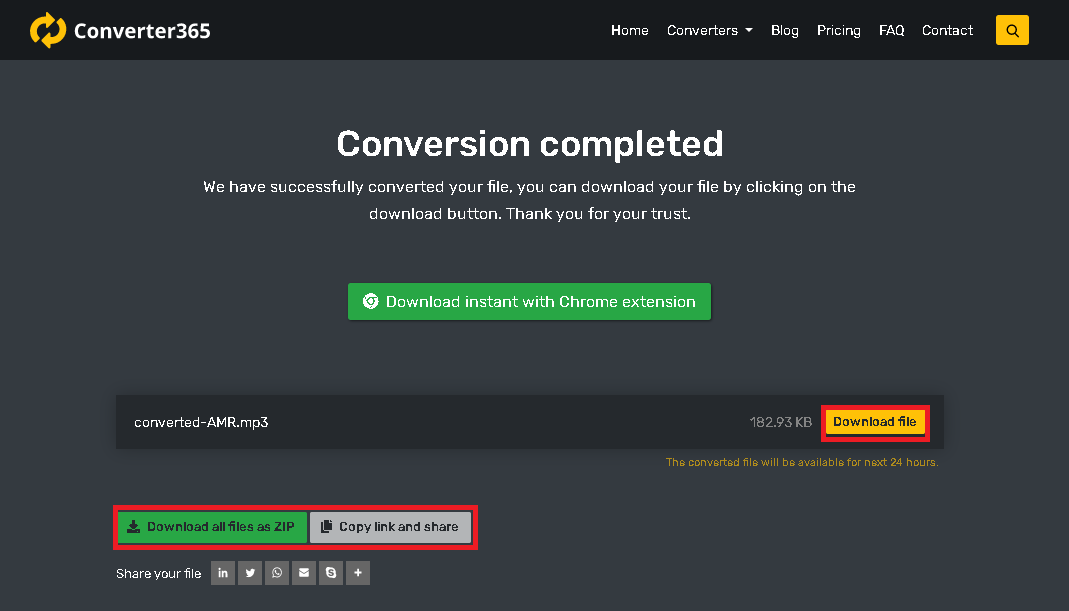Viewport: 1069px width, 611px height.
Task: Share file via email envelope icon
Action: pyautogui.click(x=304, y=573)
